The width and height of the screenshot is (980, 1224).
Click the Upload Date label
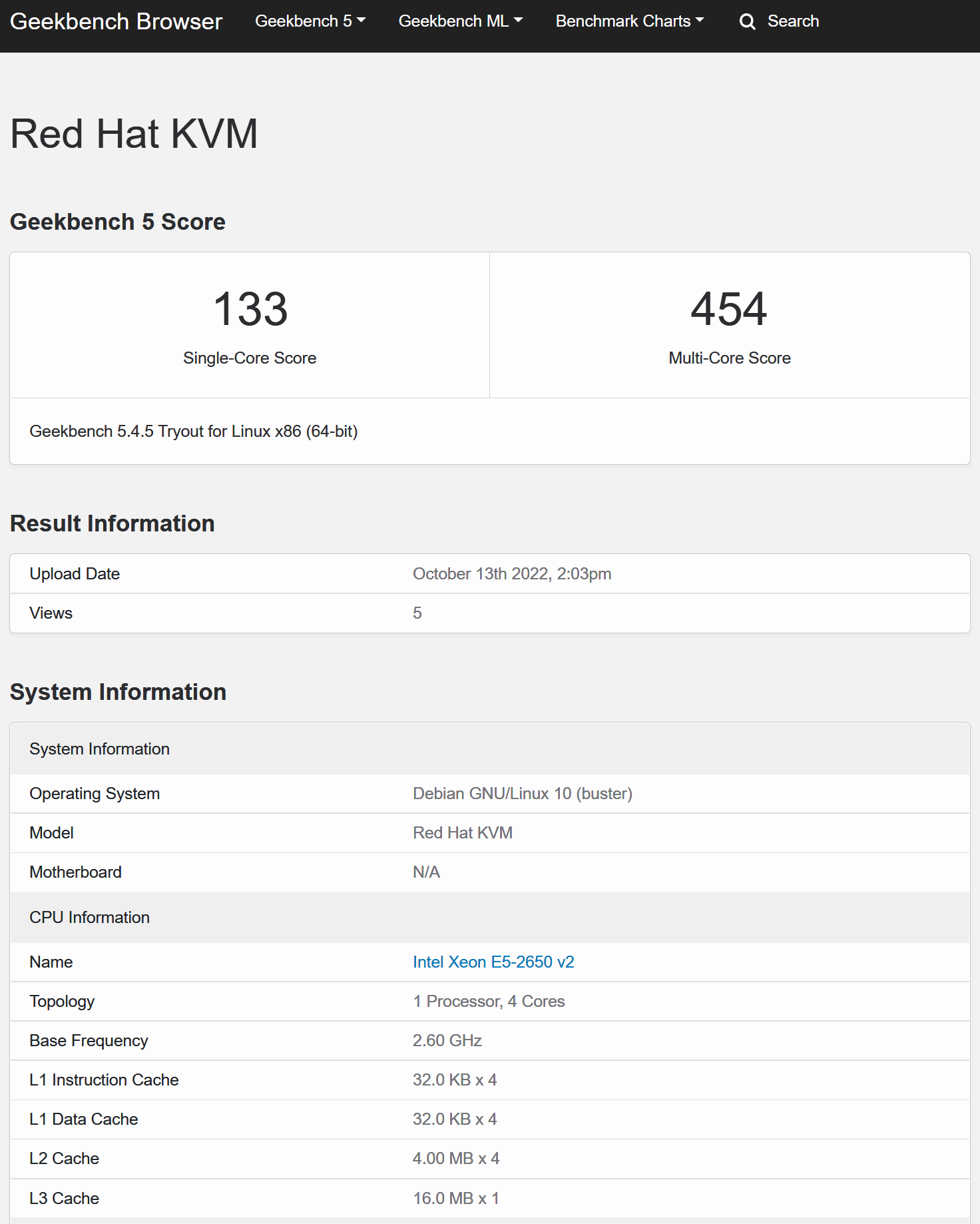pyautogui.click(x=75, y=574)
